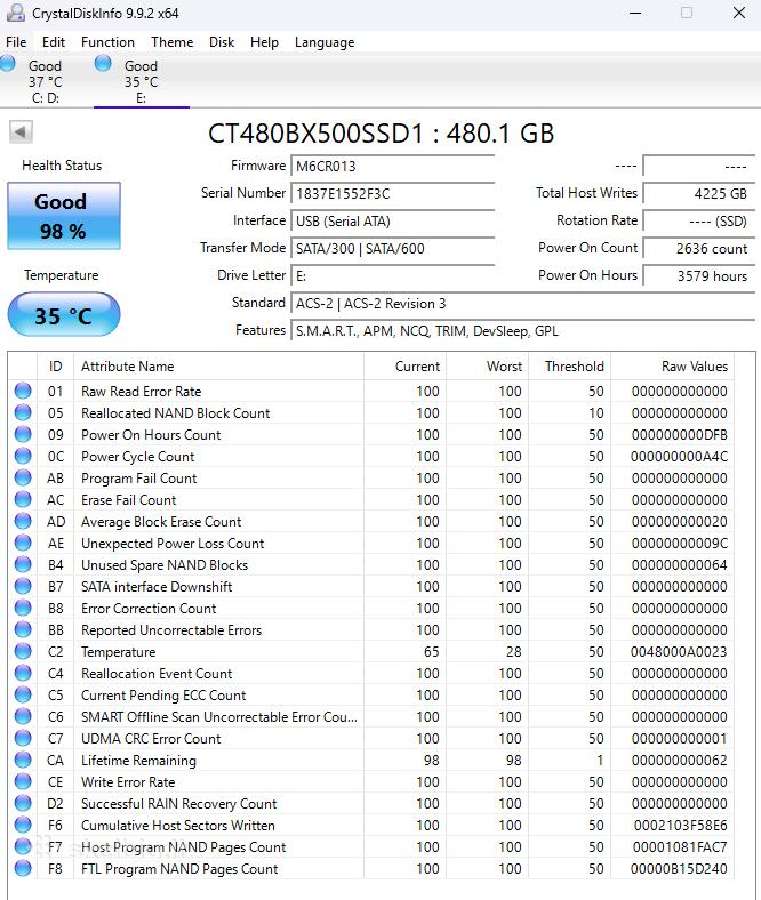Click raw value 0048000A0023 in Temperature row
Screen dimensions: 761x900
(679, 651)
